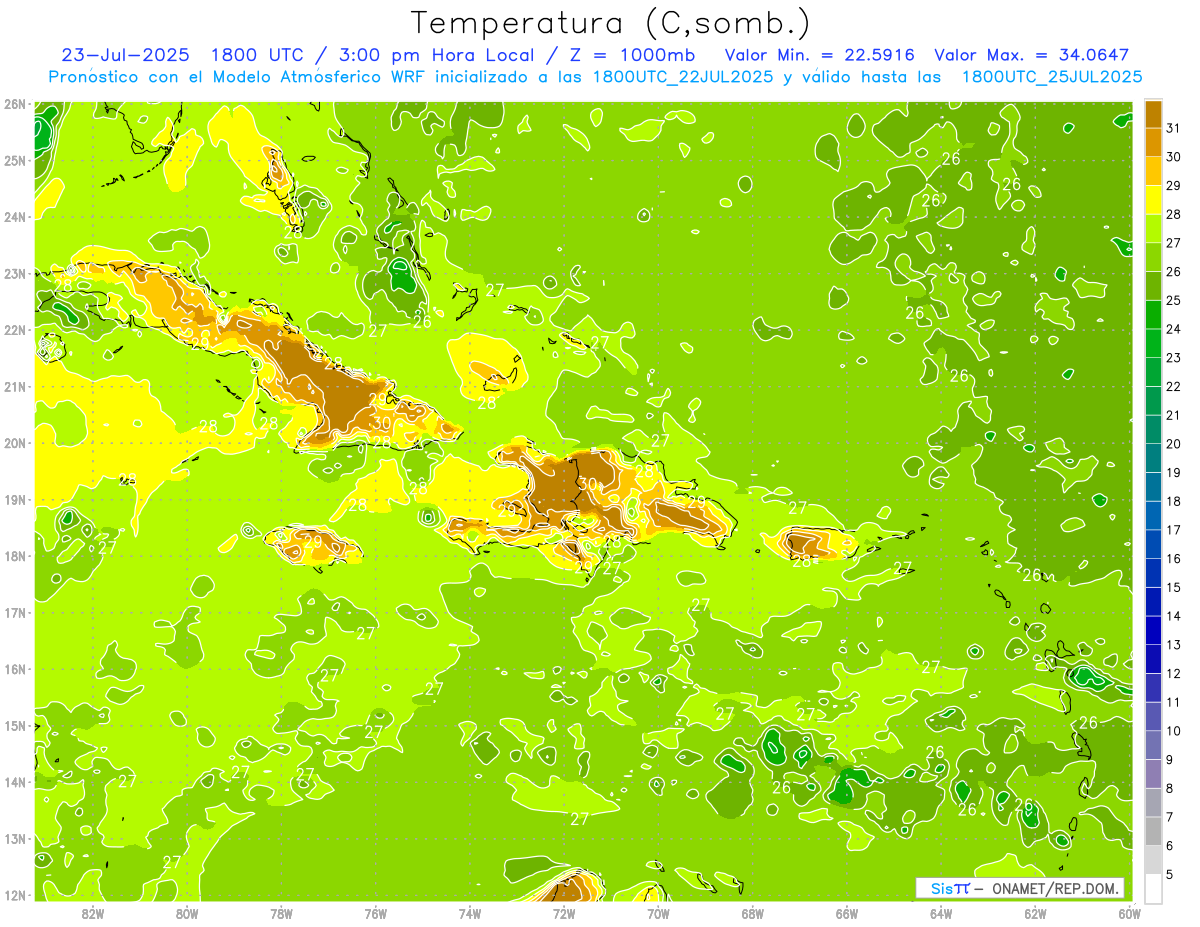Click the latitude axis label "18N"

15,556
